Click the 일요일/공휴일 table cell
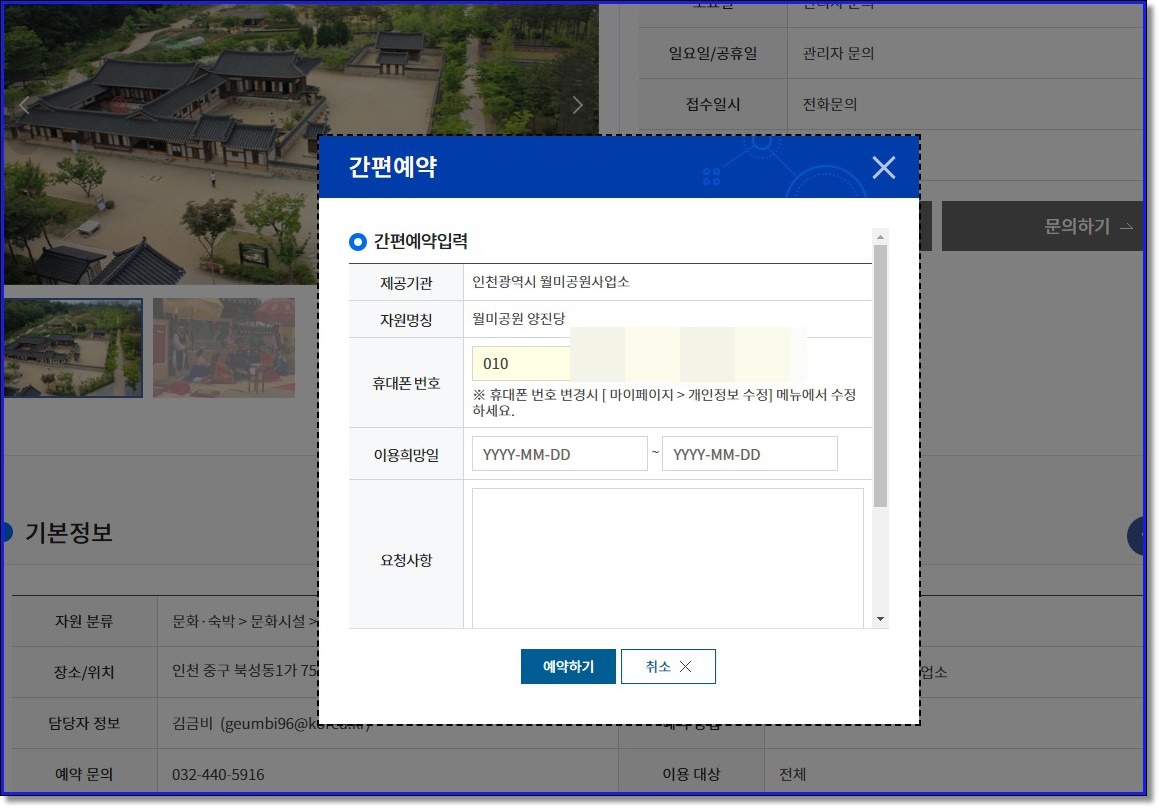The image size is (1159, 808). coord(713,53)
